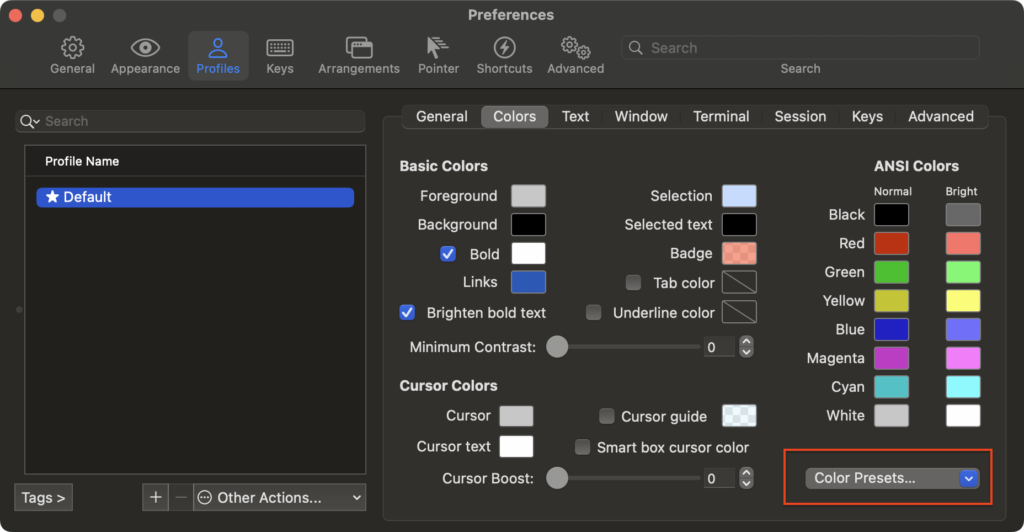Open the Keys preferences keyboard icon
The image size is (1024, 532).
pos(280,48)
